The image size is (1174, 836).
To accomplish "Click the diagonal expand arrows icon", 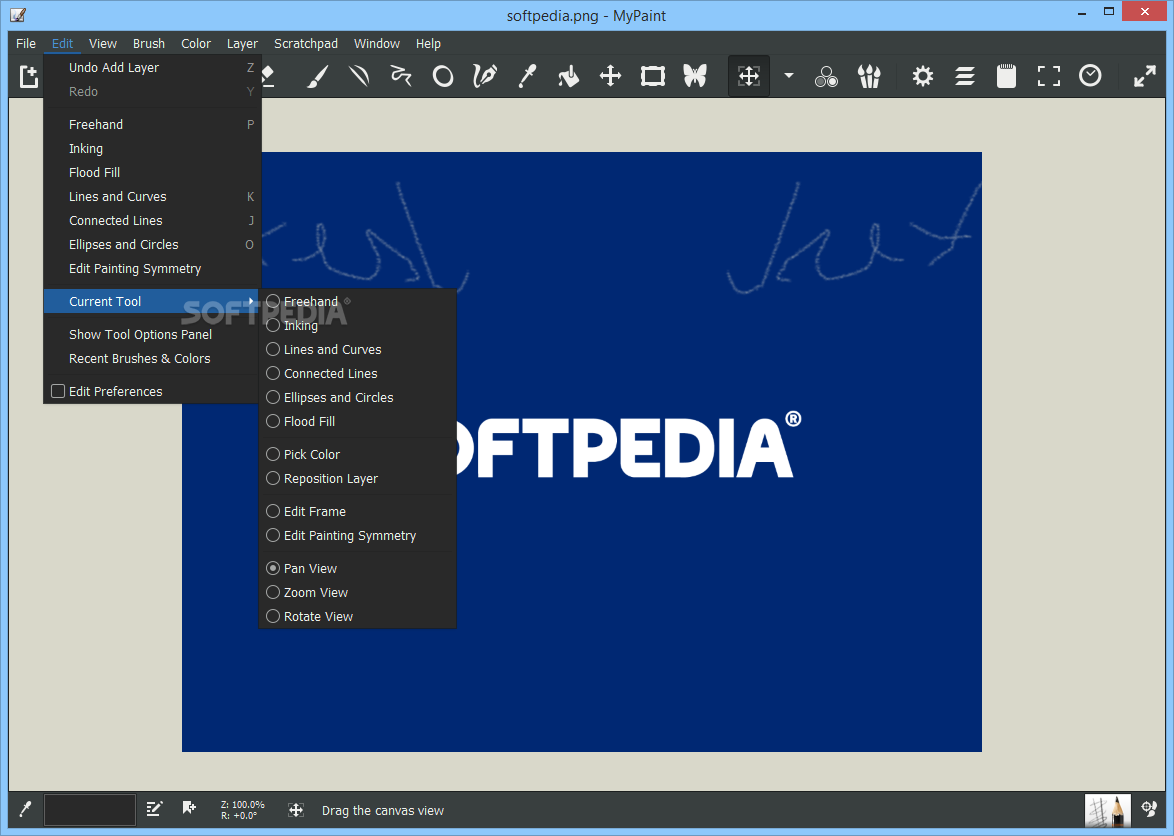I will coord(1145,76).
